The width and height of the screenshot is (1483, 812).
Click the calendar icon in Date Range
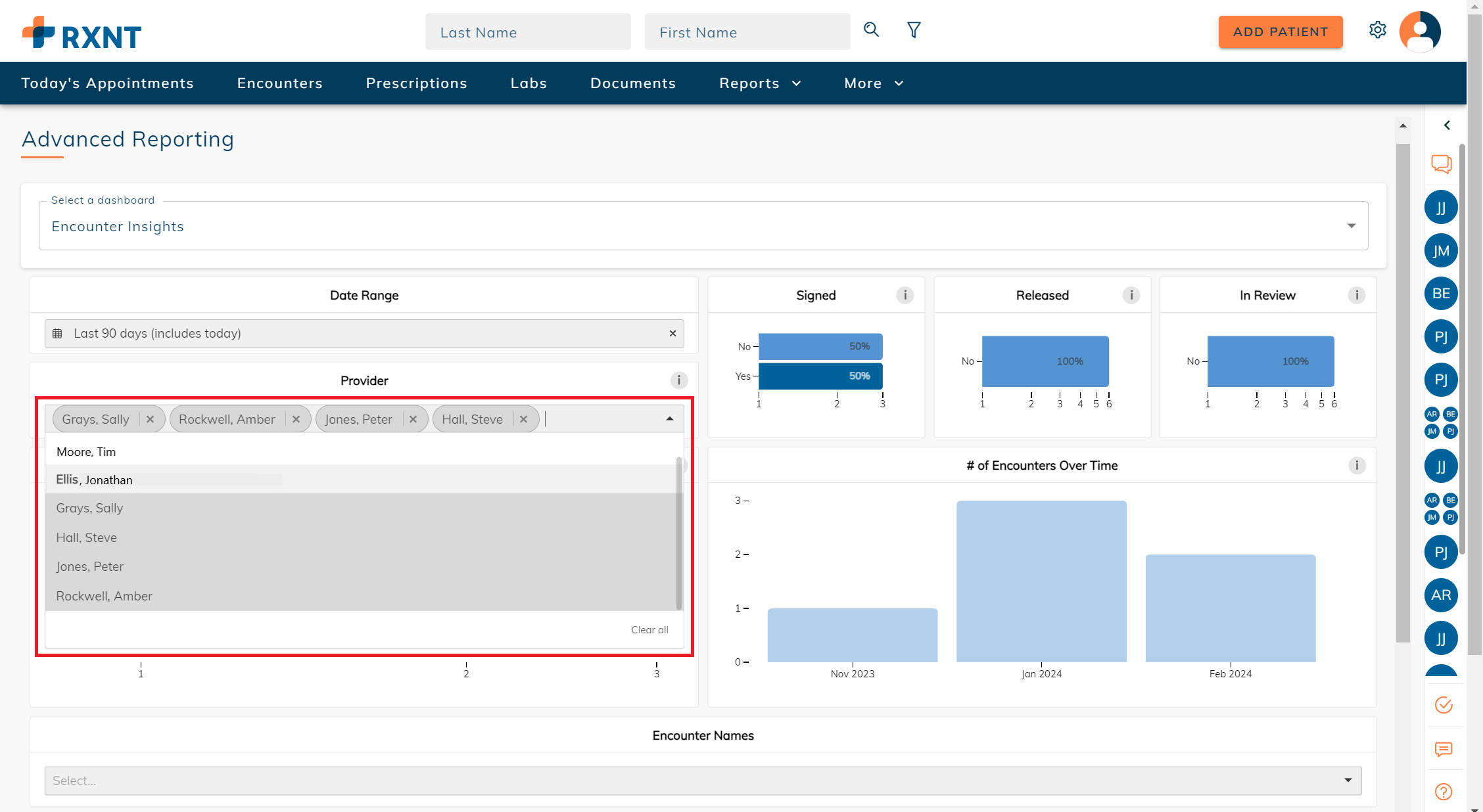coord(57,333)
